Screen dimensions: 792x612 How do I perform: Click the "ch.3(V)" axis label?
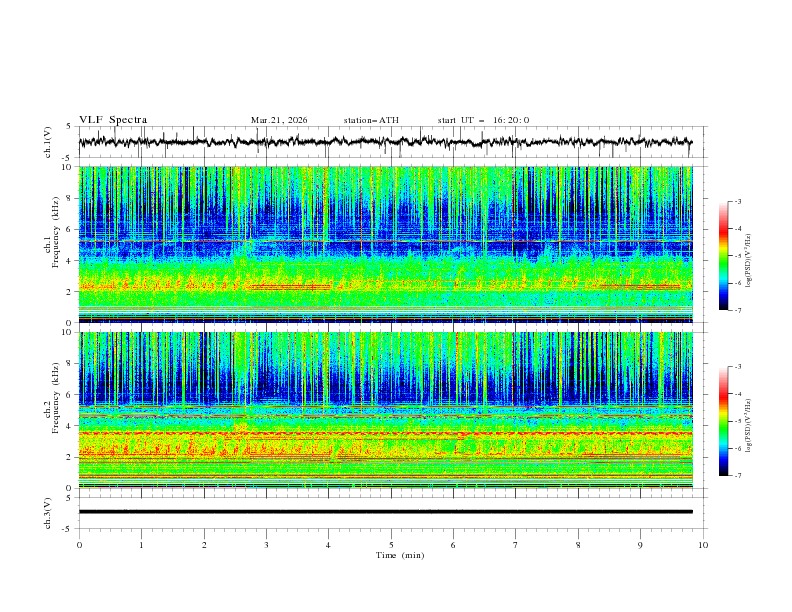[x=48, y=513]
